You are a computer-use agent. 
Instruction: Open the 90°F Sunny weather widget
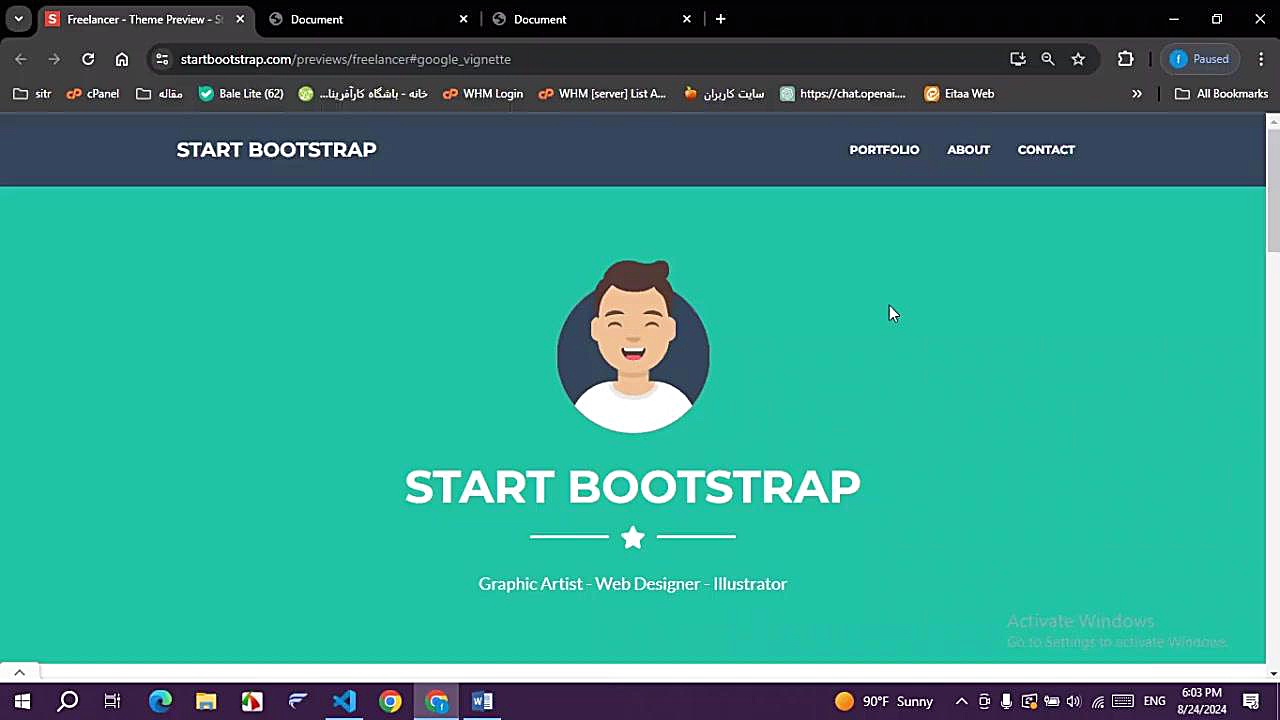click(884, 701)
